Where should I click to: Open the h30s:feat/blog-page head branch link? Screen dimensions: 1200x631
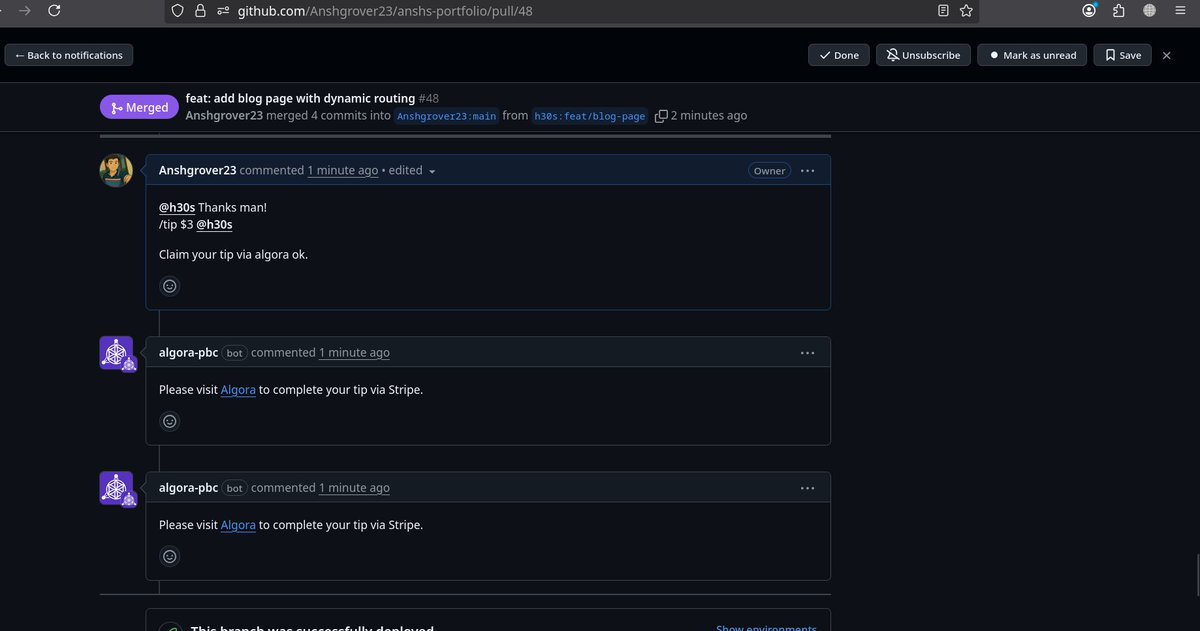click(589, 116)
